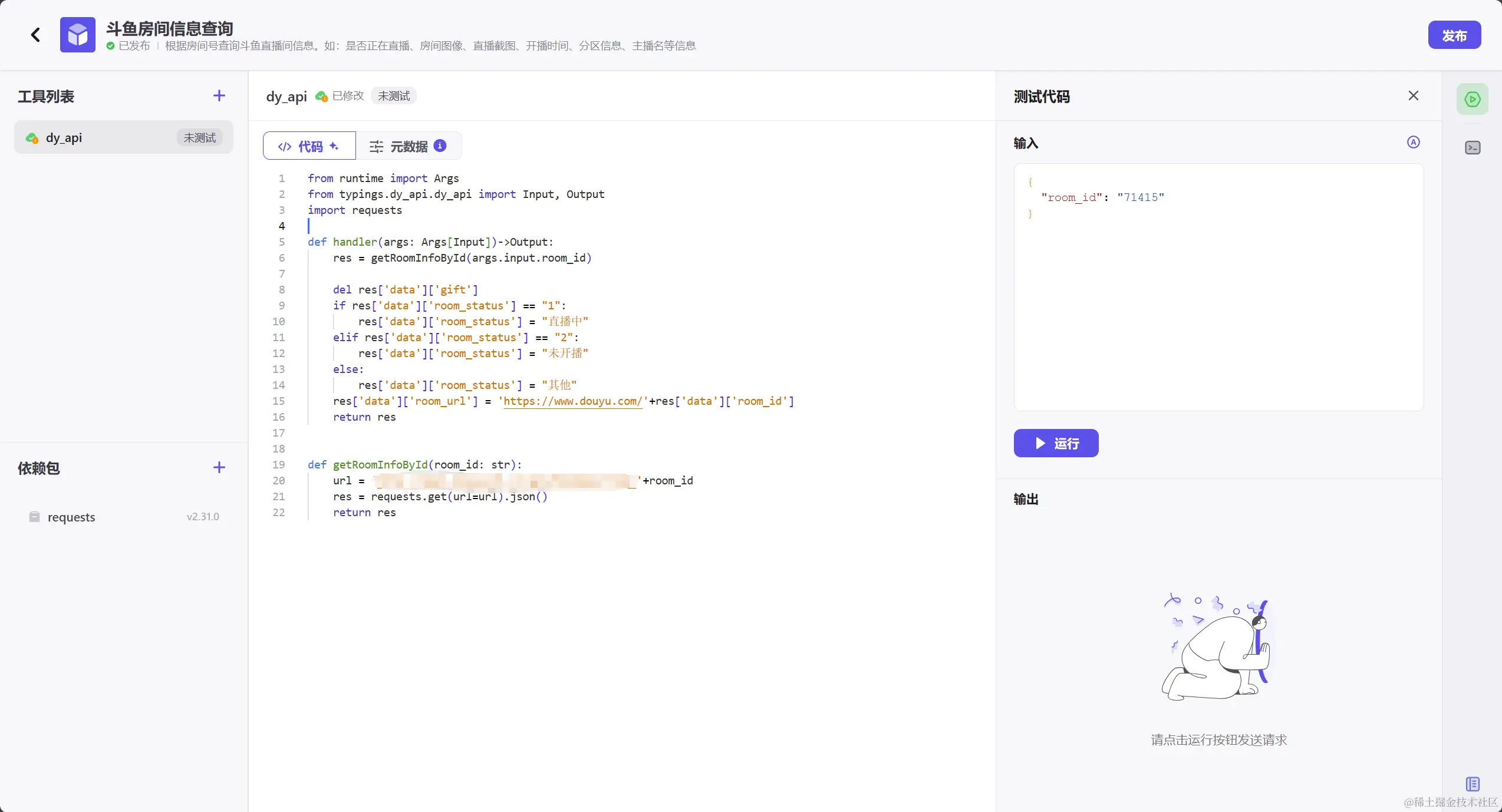This screenshot has height=812, width=1502.
Task: Open the console terminal sidebar icon
Action: click(1472, 147)
